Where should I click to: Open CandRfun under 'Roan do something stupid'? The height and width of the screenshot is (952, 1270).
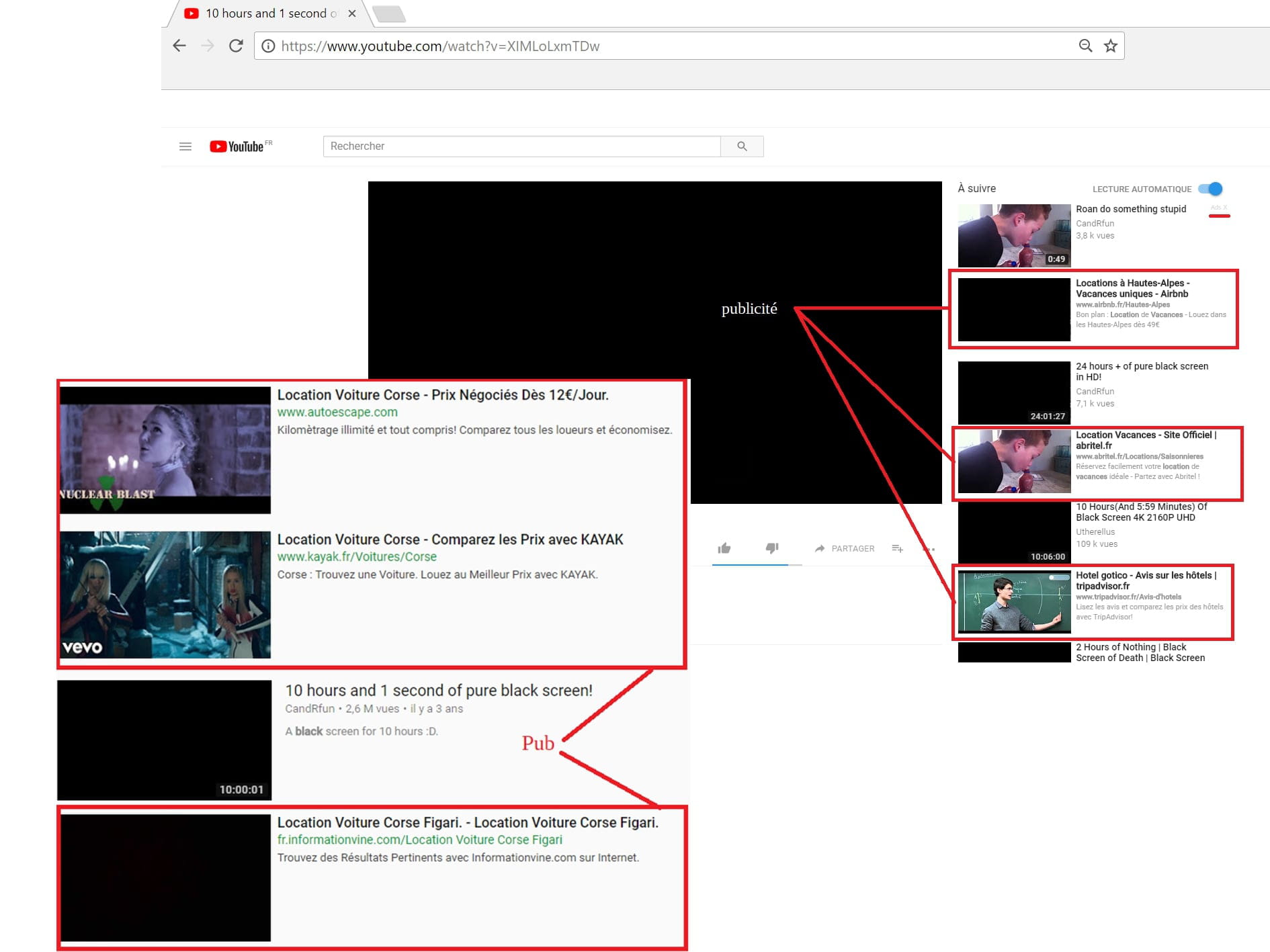click(1095, 224)
